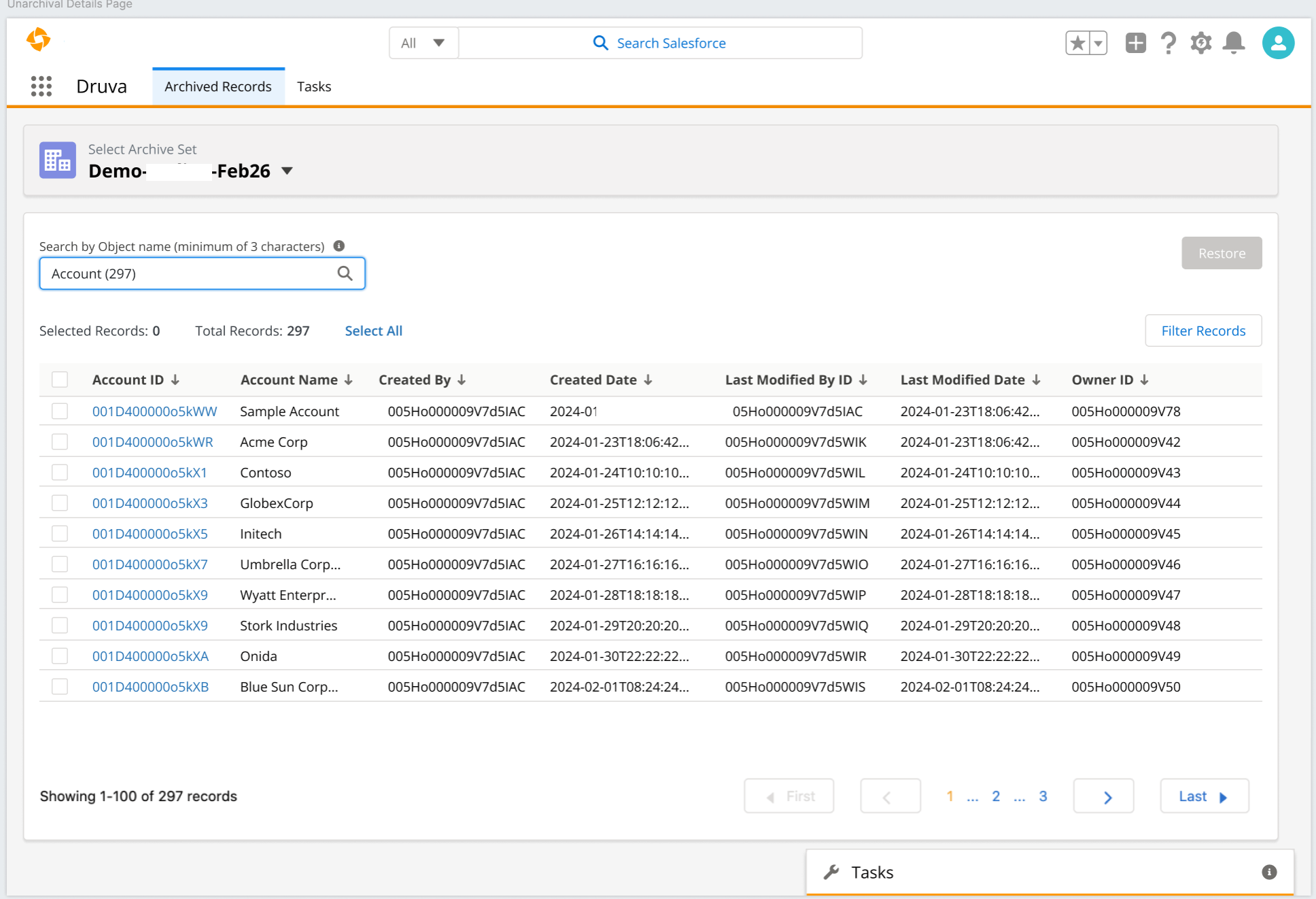This screenshot has height=899, width=1316.
Task: Sort by Last Modified Date arrow
Action: [x=1036, y=379]
